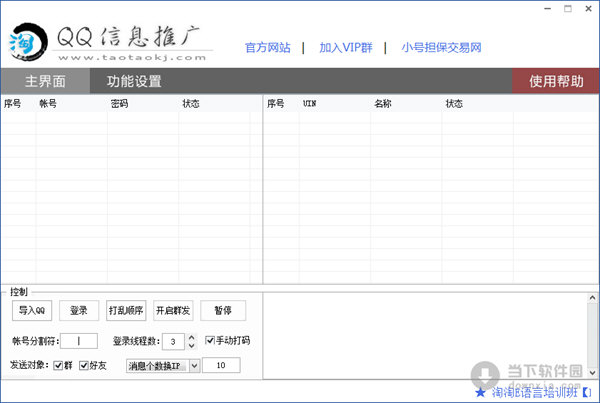Maximize the window
This screenshot has height=403, width=600.
[x=568, y=8]
